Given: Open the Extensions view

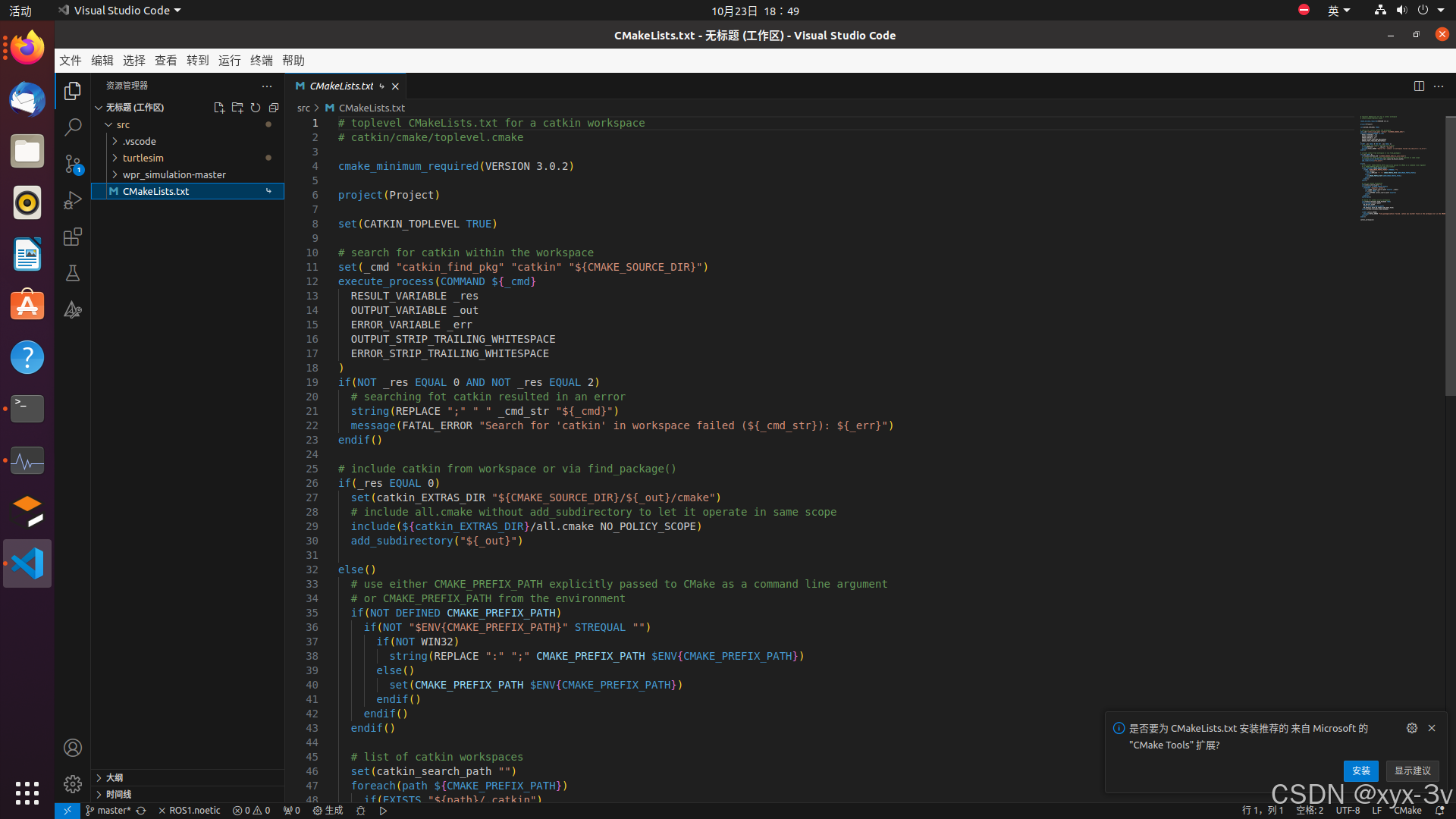Looking at the screenshot, I should [73, 237].
